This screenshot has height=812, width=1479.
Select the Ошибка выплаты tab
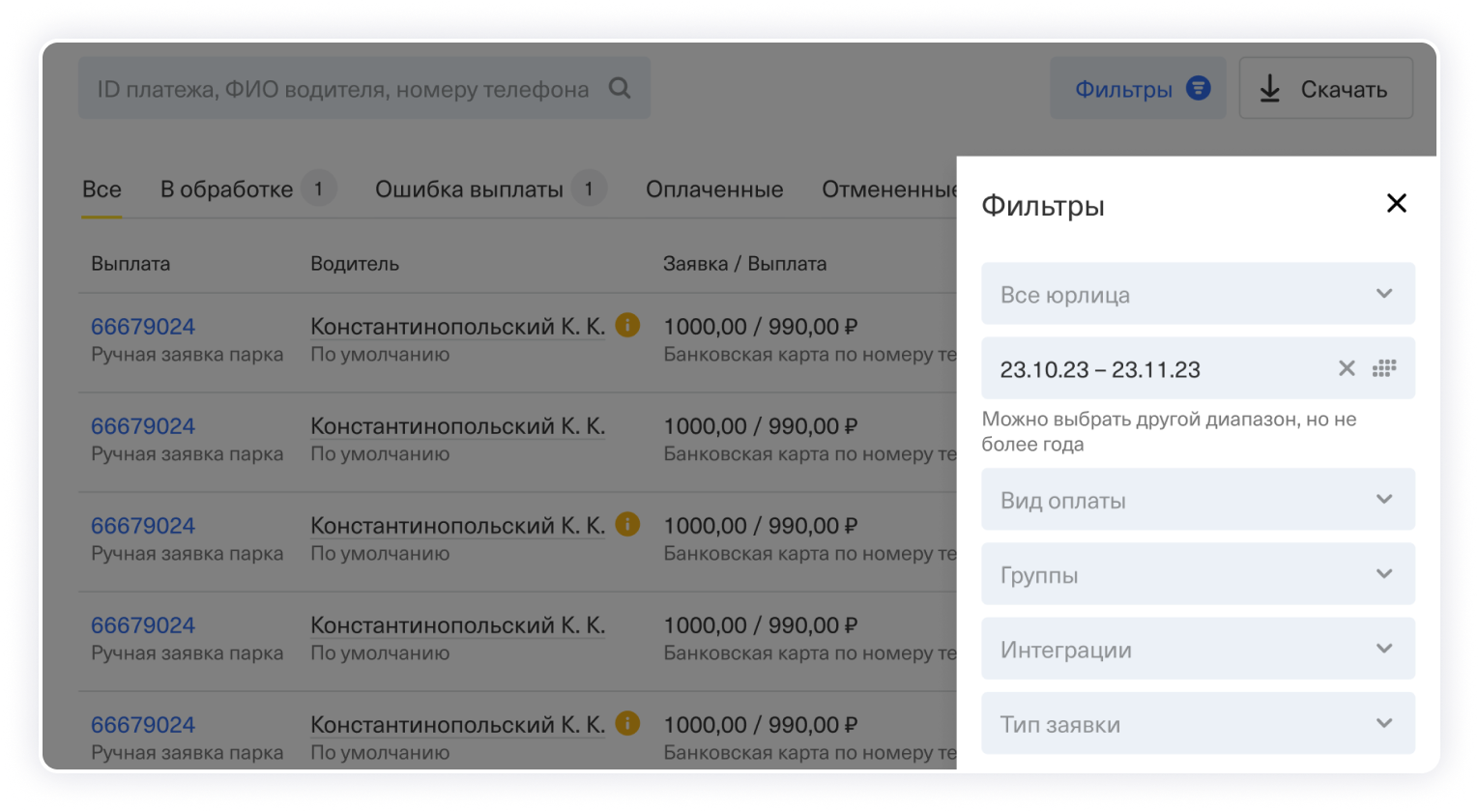click(x=469, y=189)
